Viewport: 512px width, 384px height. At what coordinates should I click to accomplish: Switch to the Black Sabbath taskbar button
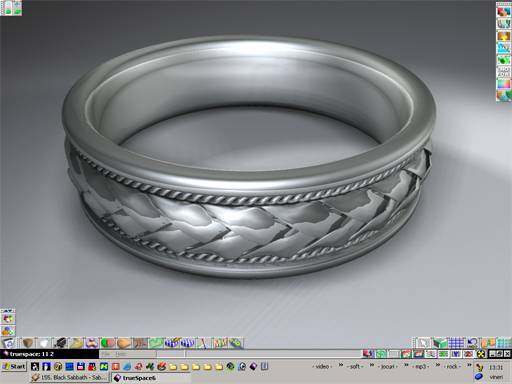69,378
